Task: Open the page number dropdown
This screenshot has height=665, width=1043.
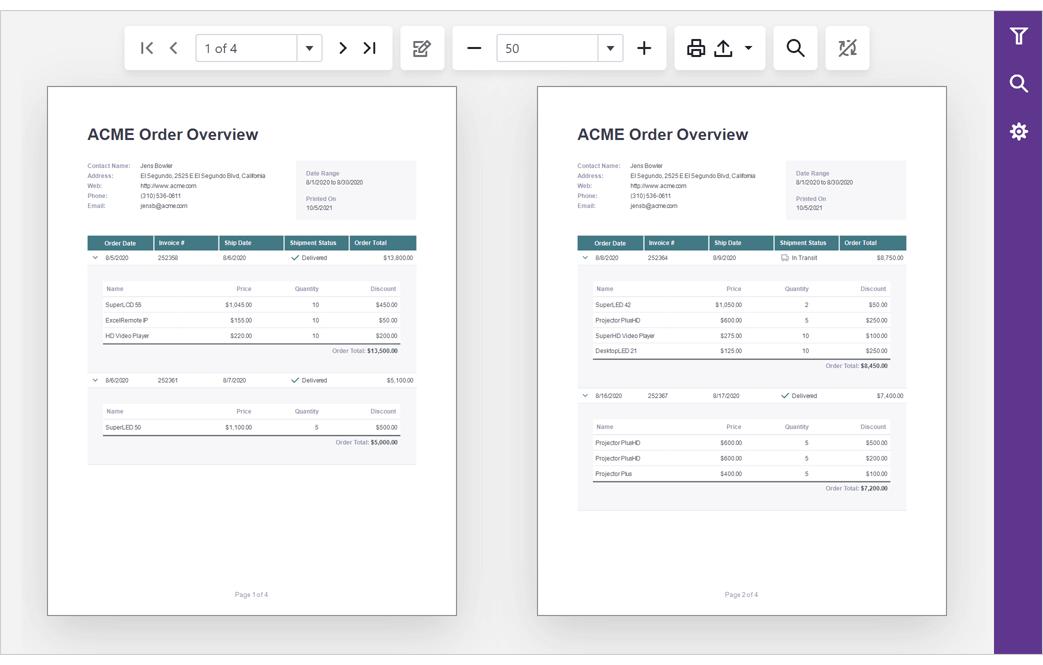Action: click(309, 47)
